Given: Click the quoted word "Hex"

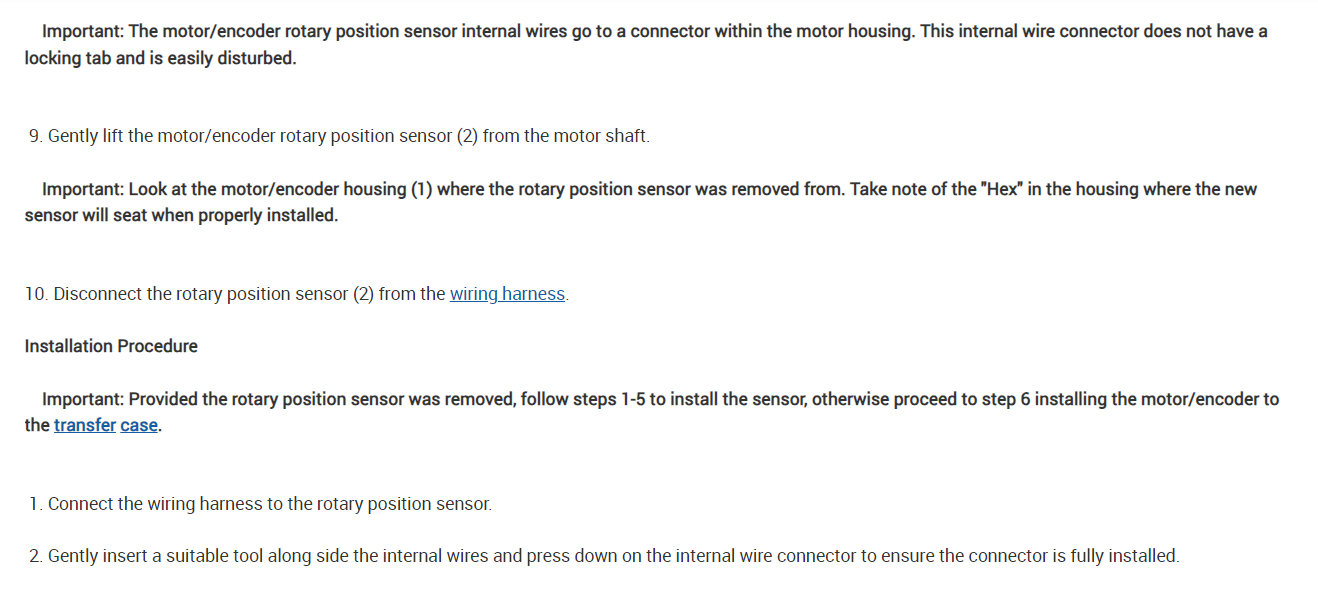Looking at the screenshot, I should [x=1001, y=190].
